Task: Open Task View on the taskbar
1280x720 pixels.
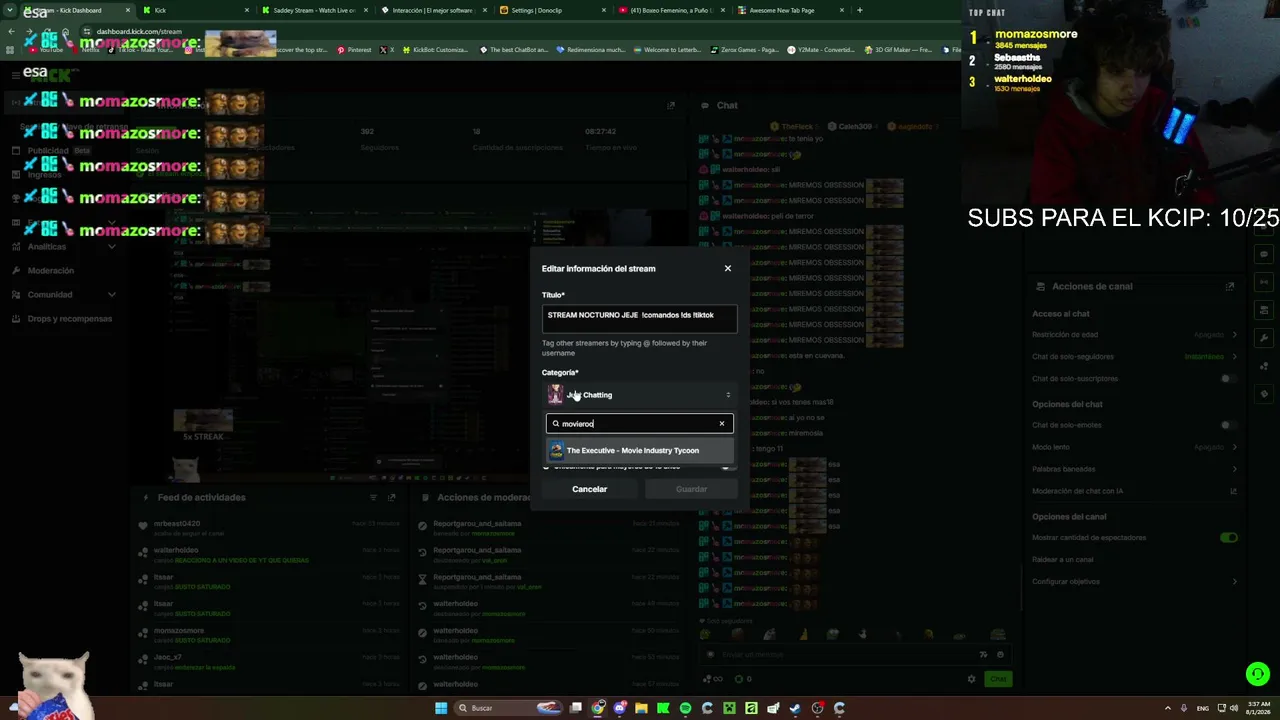Action: (576, 708)
